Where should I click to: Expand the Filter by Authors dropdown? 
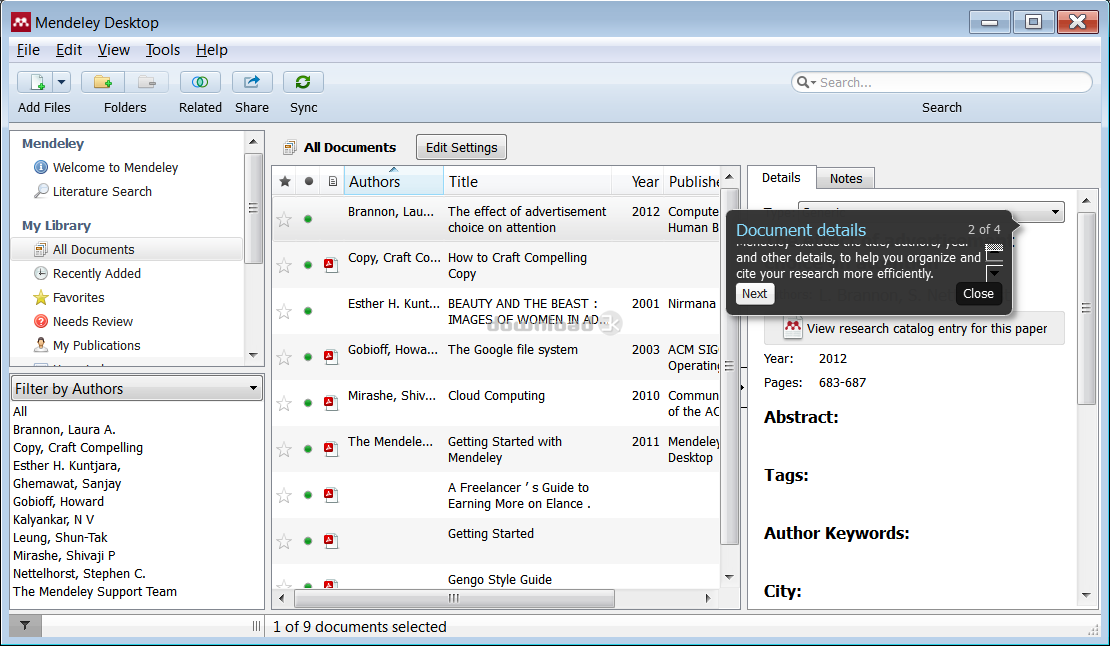point(137,388)
